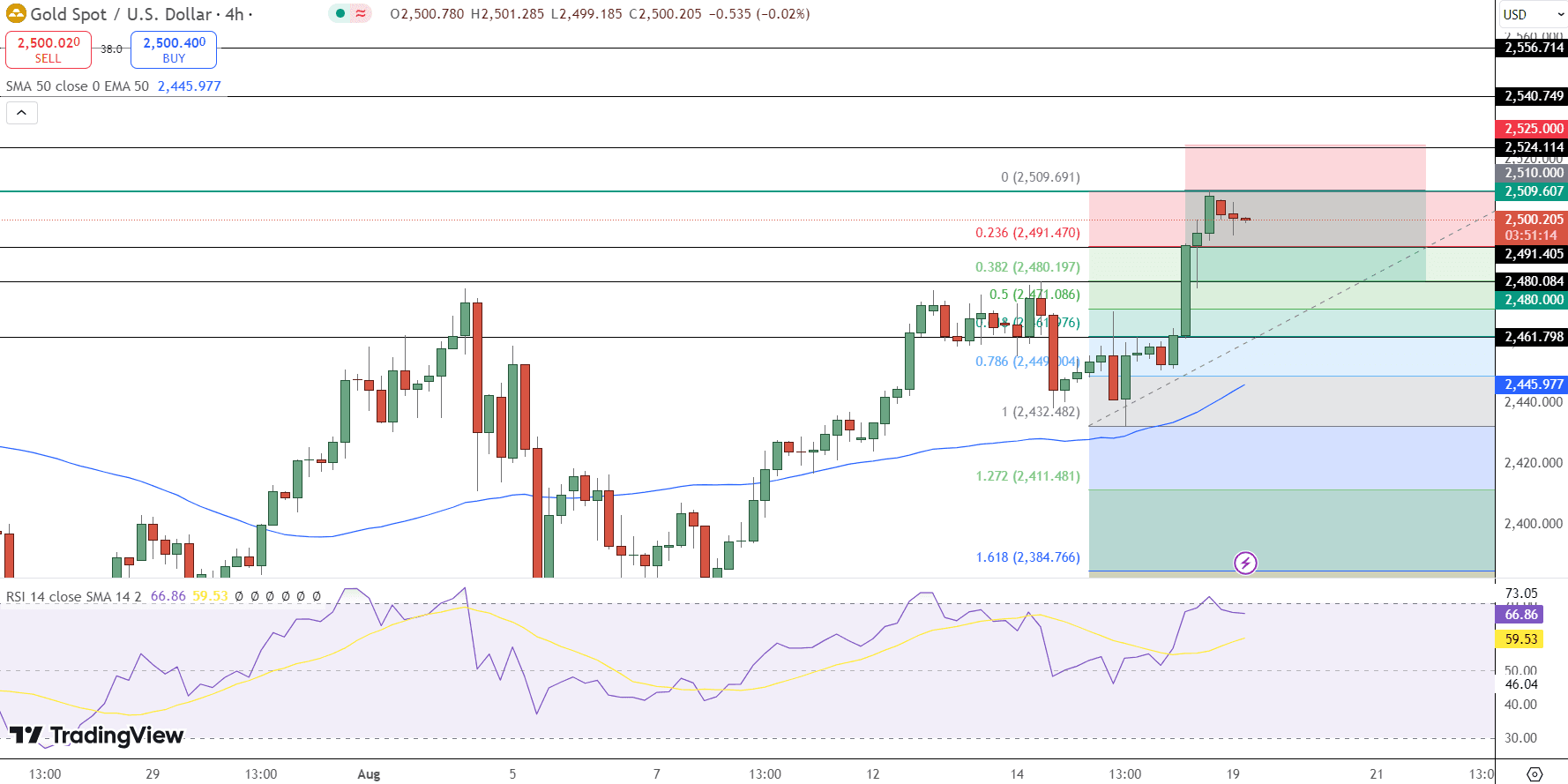The height and width of the screenshot is (784, 1568).
Task: Click the 2,420.000 price scale value
Action: click(1534, 463)
